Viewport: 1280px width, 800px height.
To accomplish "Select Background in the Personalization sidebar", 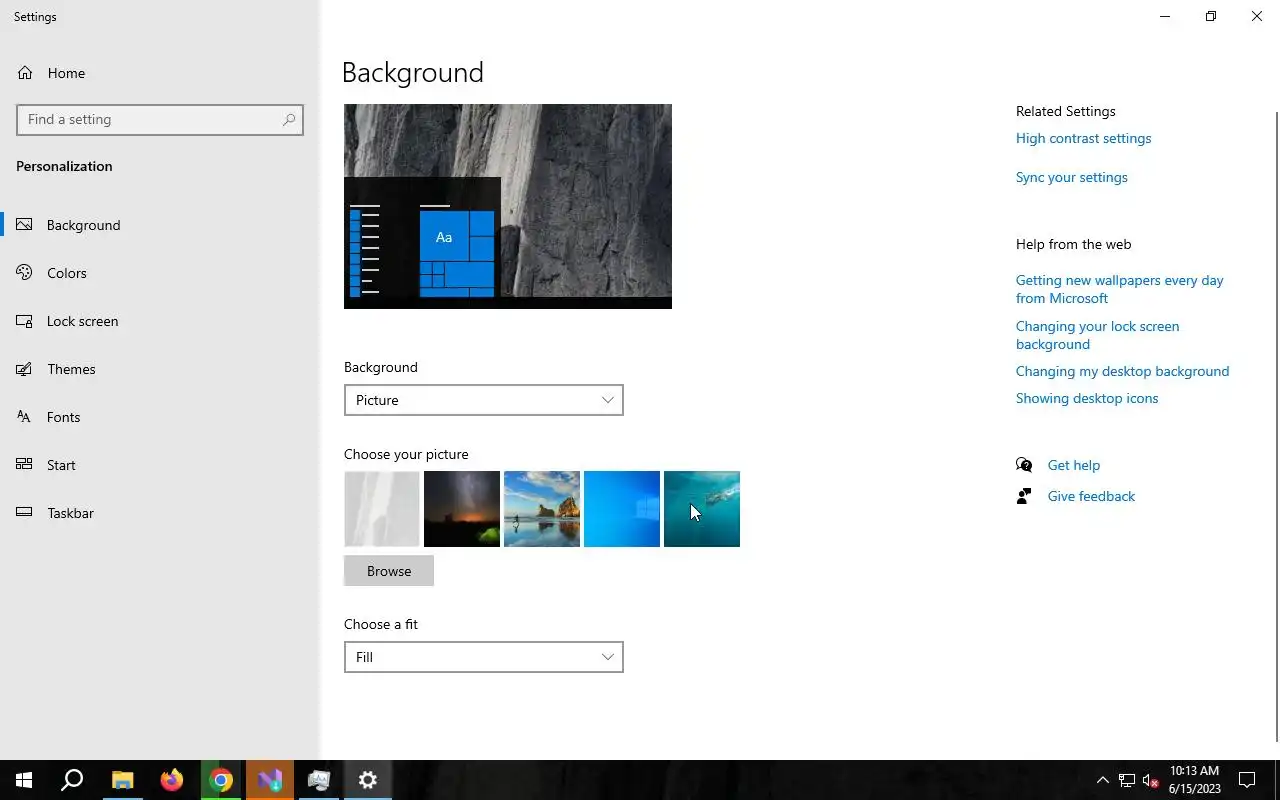I will coord(160,225).
